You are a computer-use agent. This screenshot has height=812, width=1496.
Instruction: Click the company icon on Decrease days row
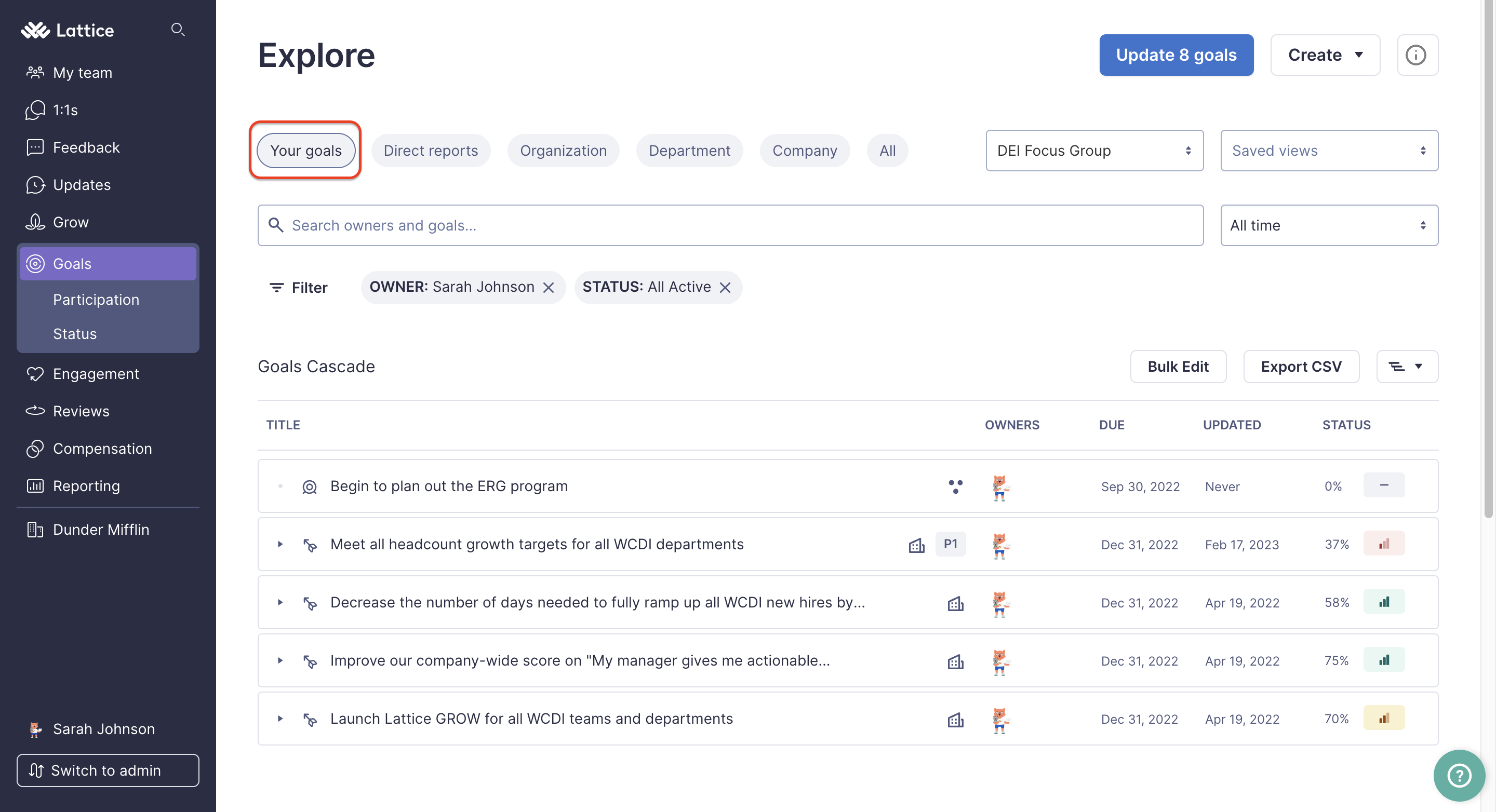(x=955, y=603)
